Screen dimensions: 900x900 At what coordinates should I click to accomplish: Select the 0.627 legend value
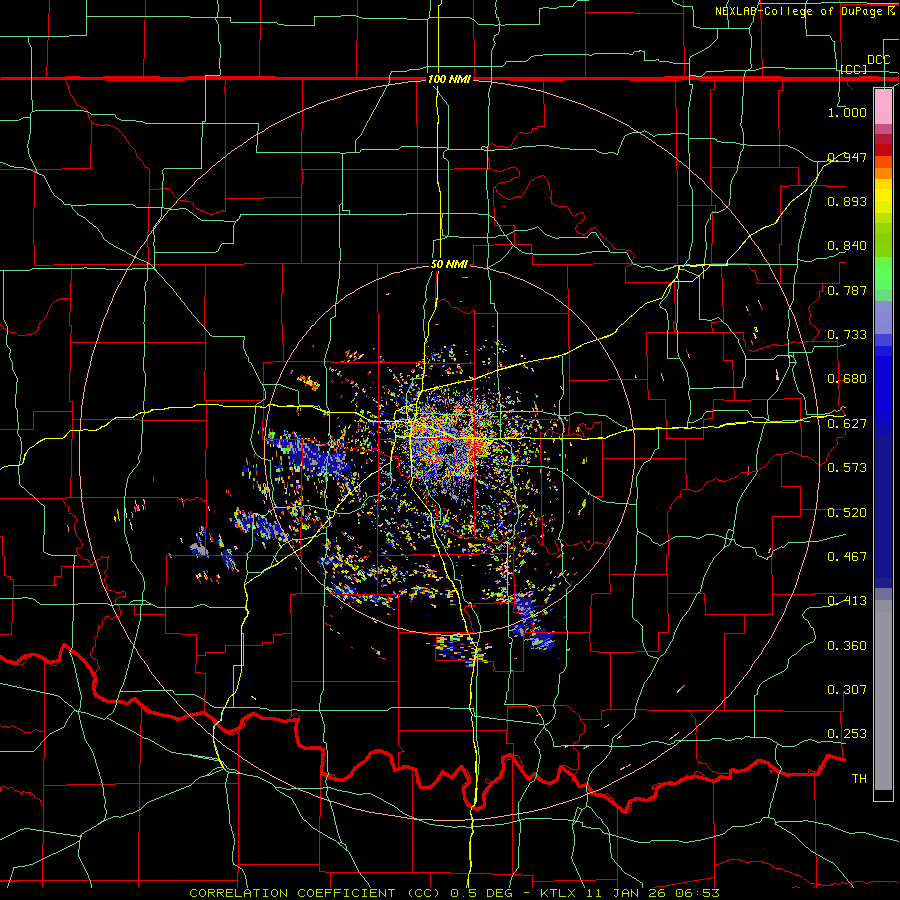[x=847, y=424]
